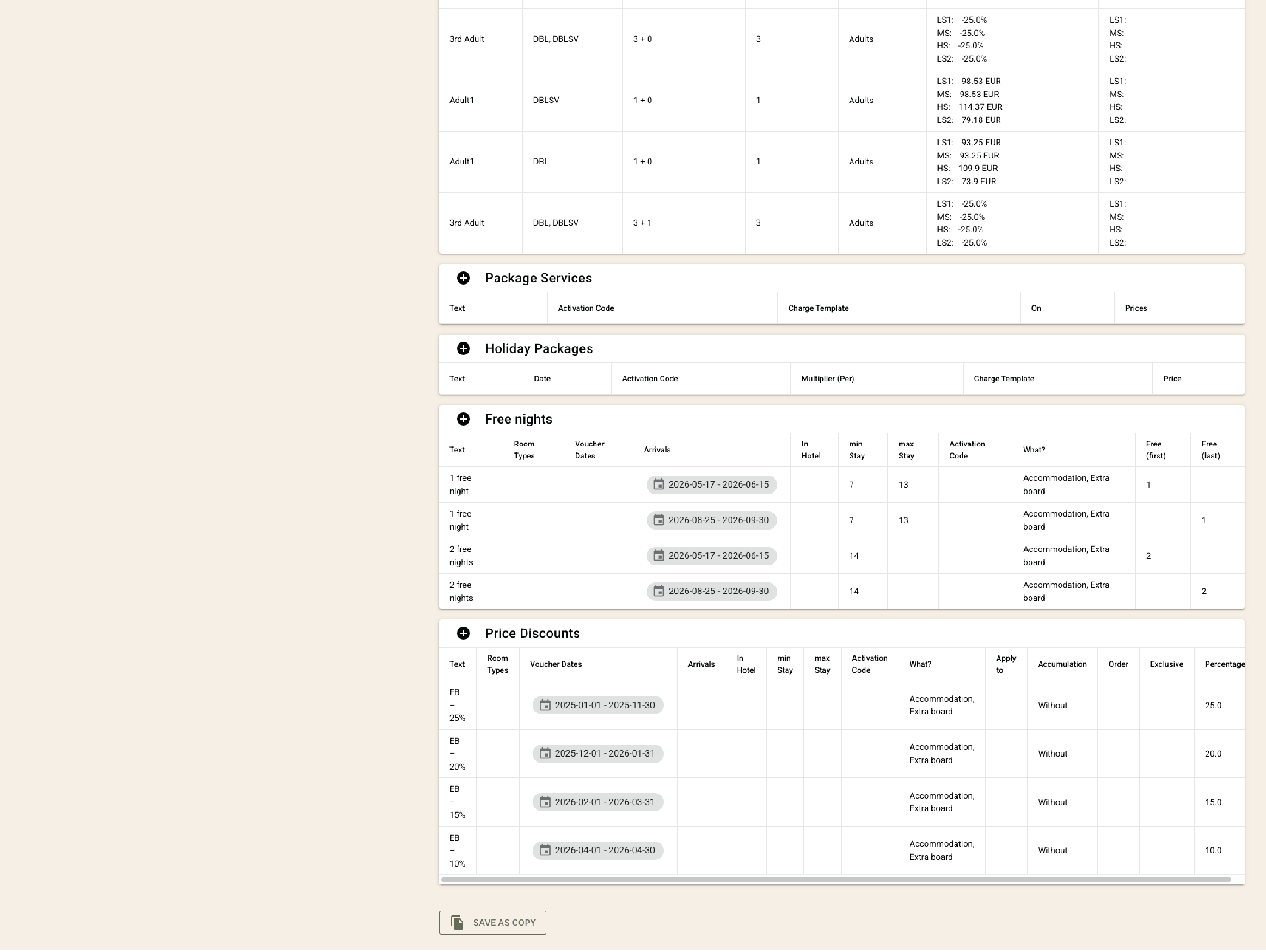This screenshot has height=952, width=1266.
Task: Click empty Room Types cell in EB 25% row
Action: (497, 705)
